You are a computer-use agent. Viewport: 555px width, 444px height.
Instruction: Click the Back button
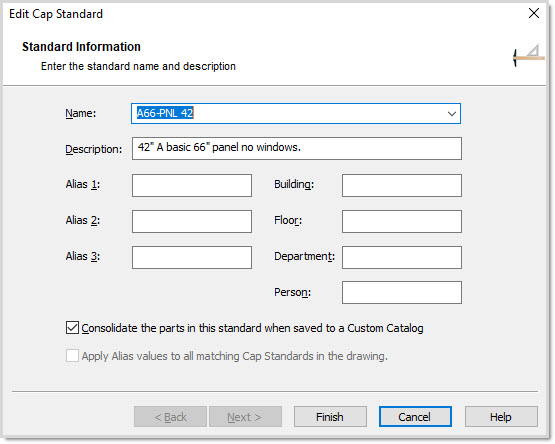(x=170, y=417)
